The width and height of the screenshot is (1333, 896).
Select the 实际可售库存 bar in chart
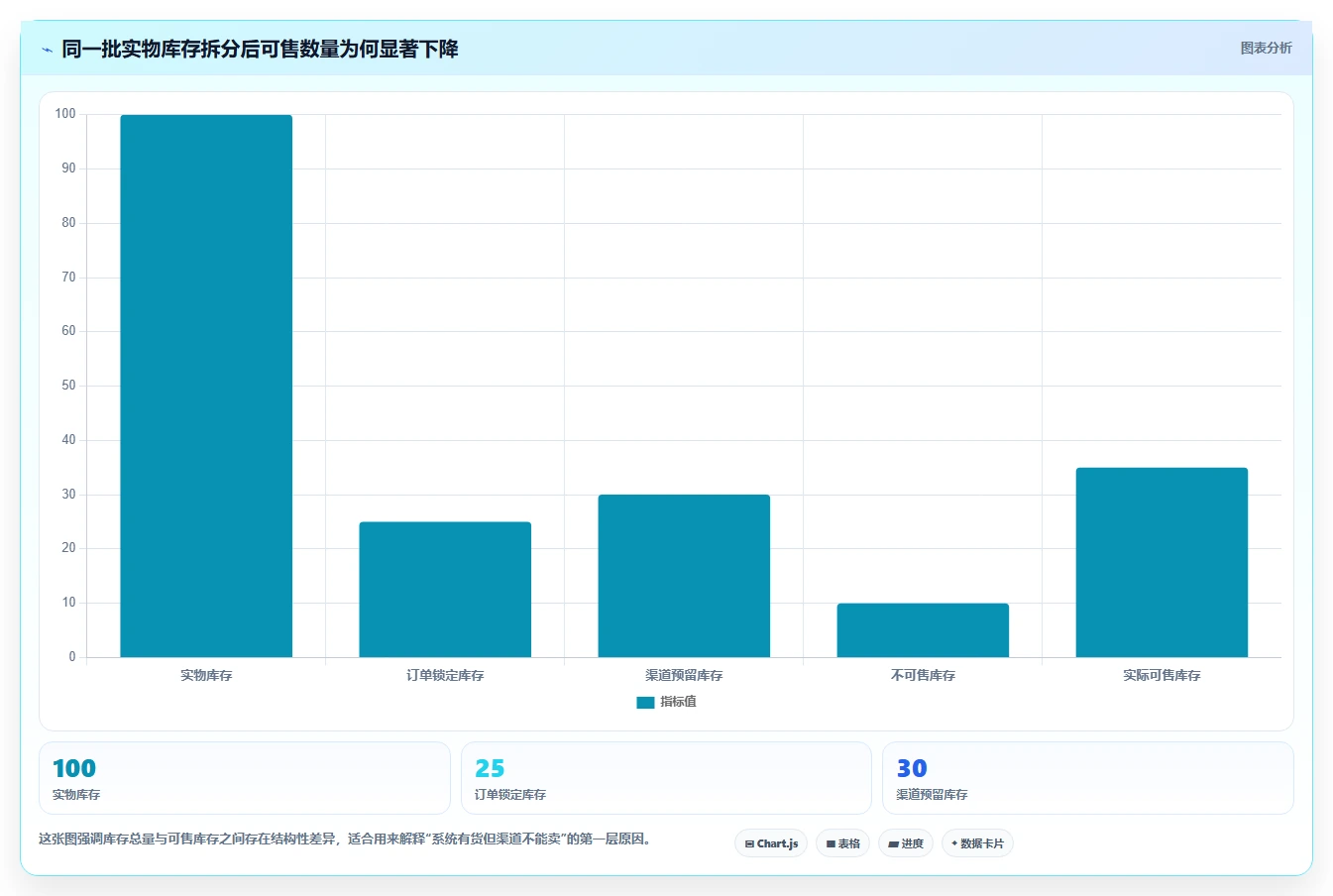(1162, 562)
